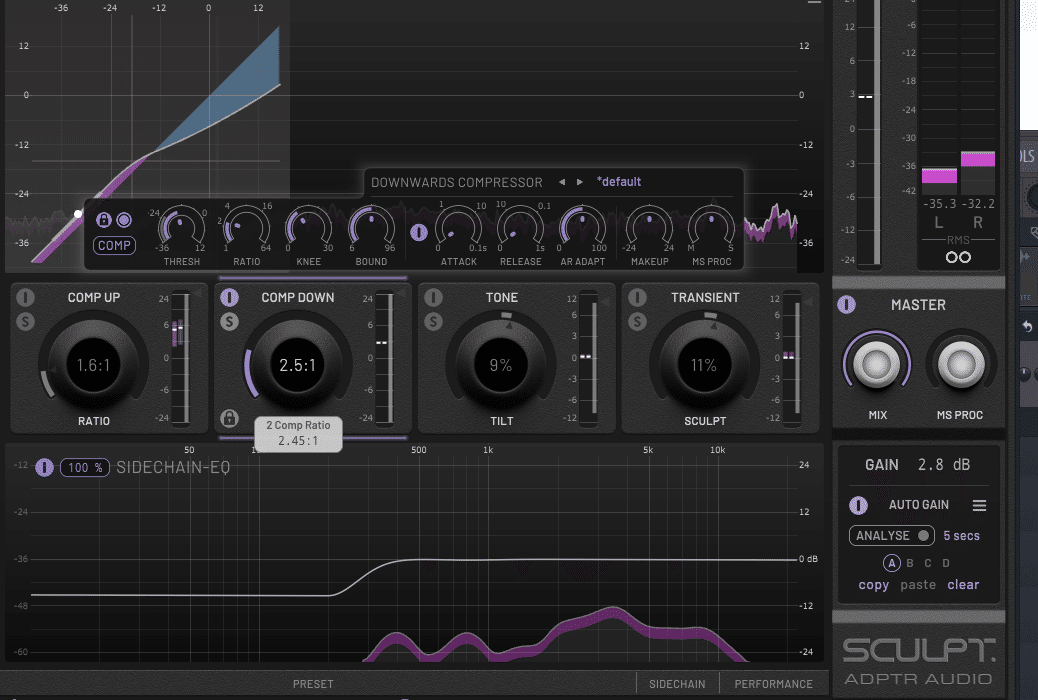Open the SIDECHAIN tab at bottom
Viewport: 1038px width, 700px height.
677,684
